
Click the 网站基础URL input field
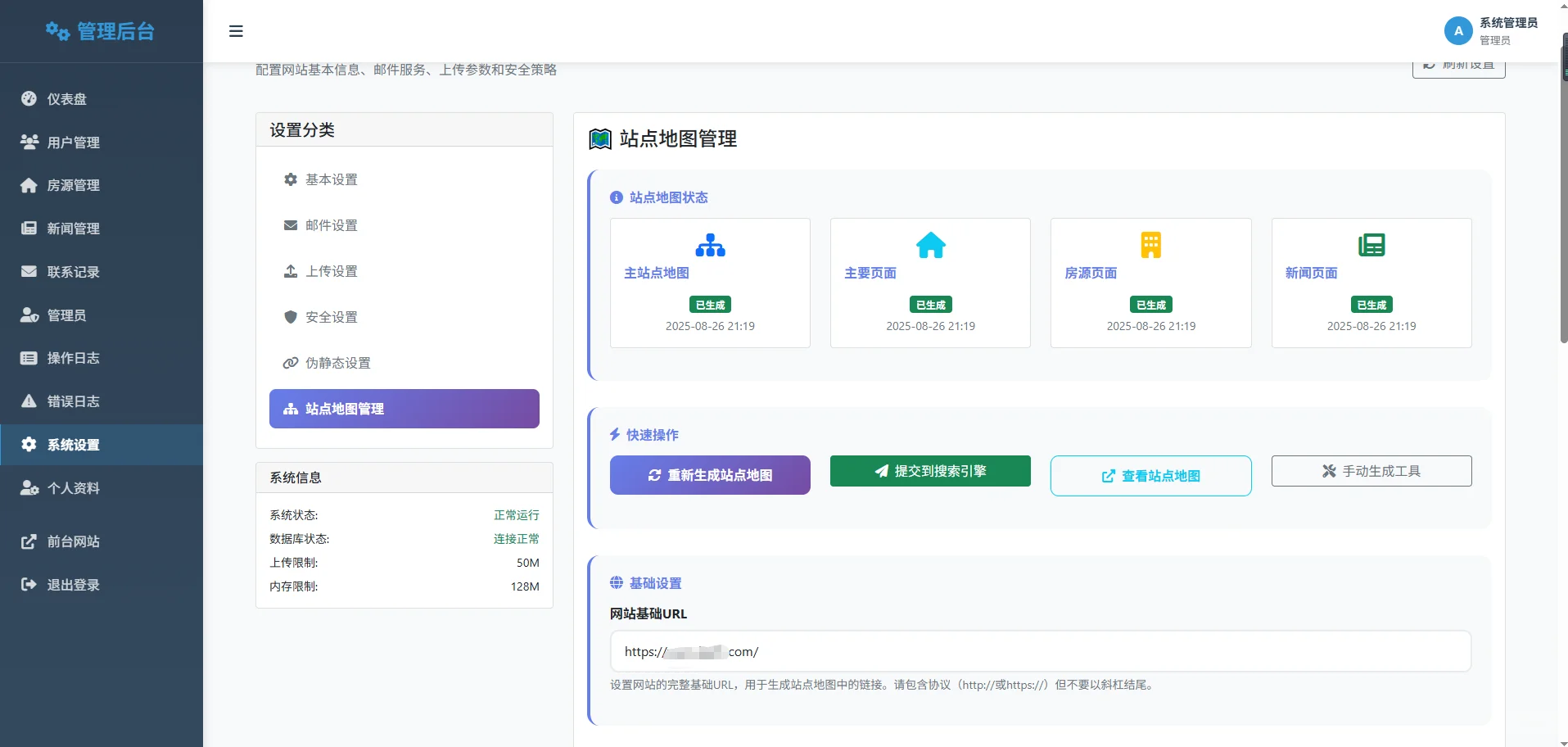pyautogui.click(x=1037, y=651)
